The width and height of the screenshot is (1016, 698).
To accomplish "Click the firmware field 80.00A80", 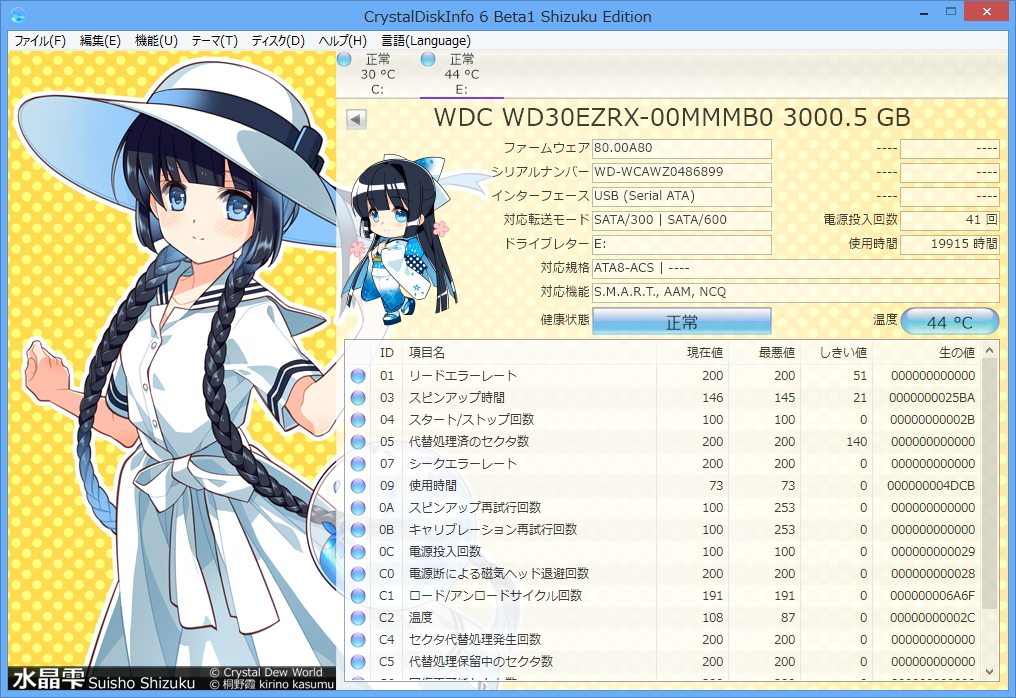I will [x=682, y=148].
